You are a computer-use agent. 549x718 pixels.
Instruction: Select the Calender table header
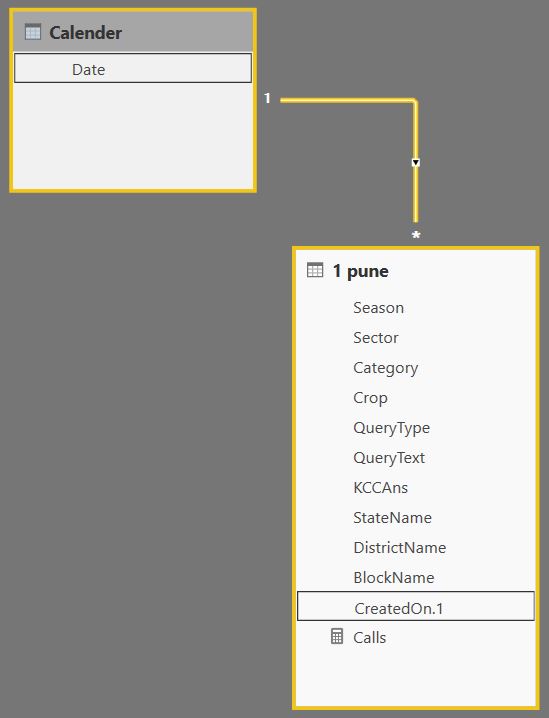click(133, 32)
